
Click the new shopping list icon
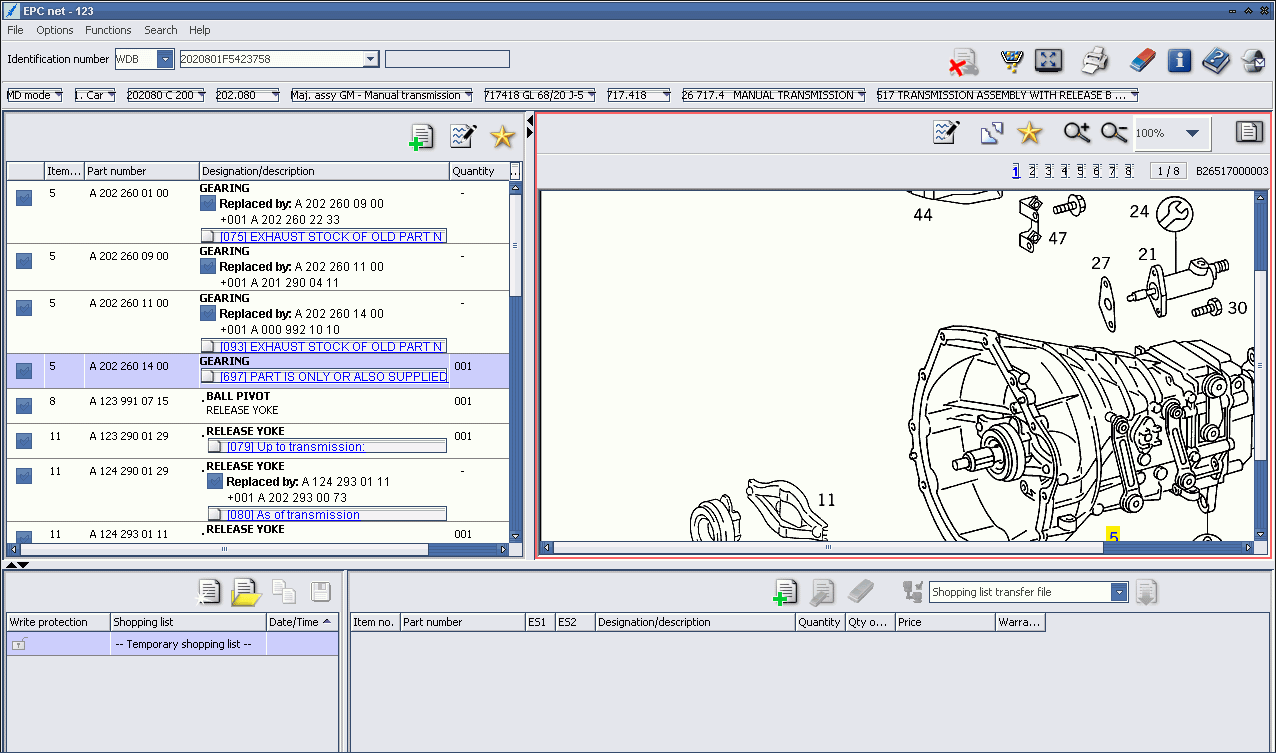[x=209, y=592]
